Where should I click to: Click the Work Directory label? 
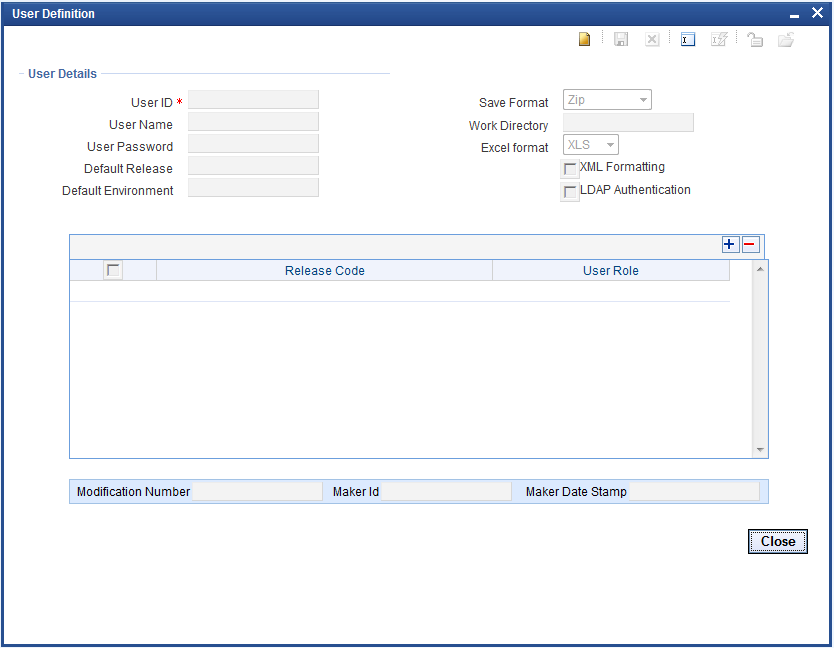508,126
